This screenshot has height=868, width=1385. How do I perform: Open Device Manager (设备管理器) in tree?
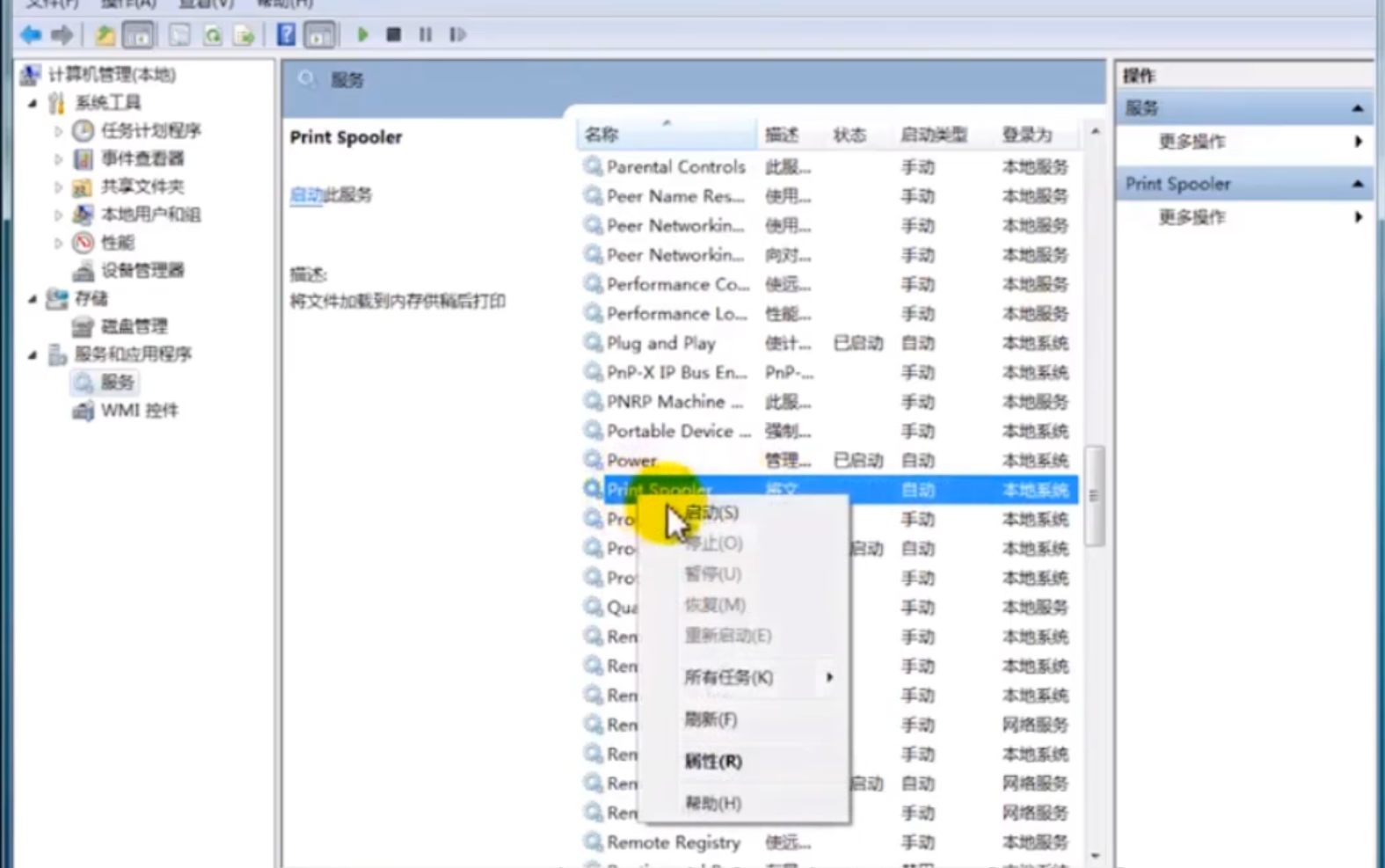(142, 270)
